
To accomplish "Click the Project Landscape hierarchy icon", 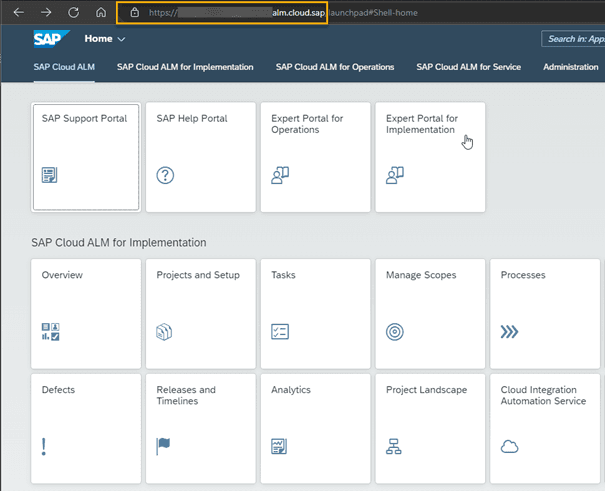I will click(x=394, y=447).
